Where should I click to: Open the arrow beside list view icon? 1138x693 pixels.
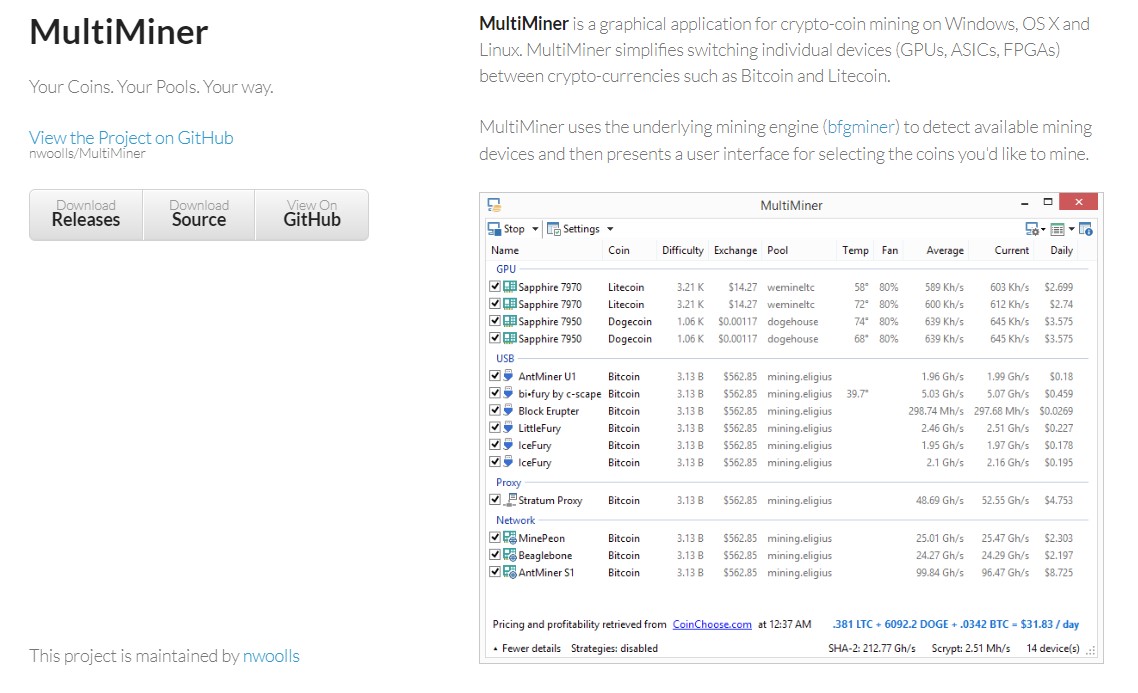coord(1071,229)
